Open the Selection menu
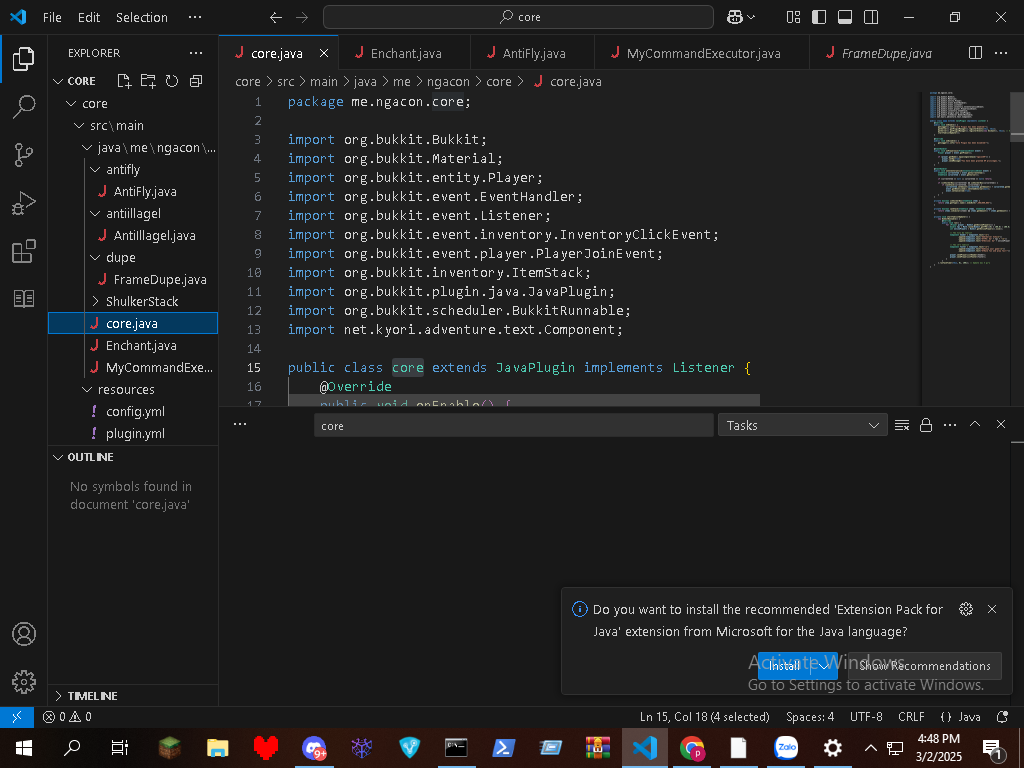Image resolution: width=1024 pixels, height=768 pixels. pos(141,17)
